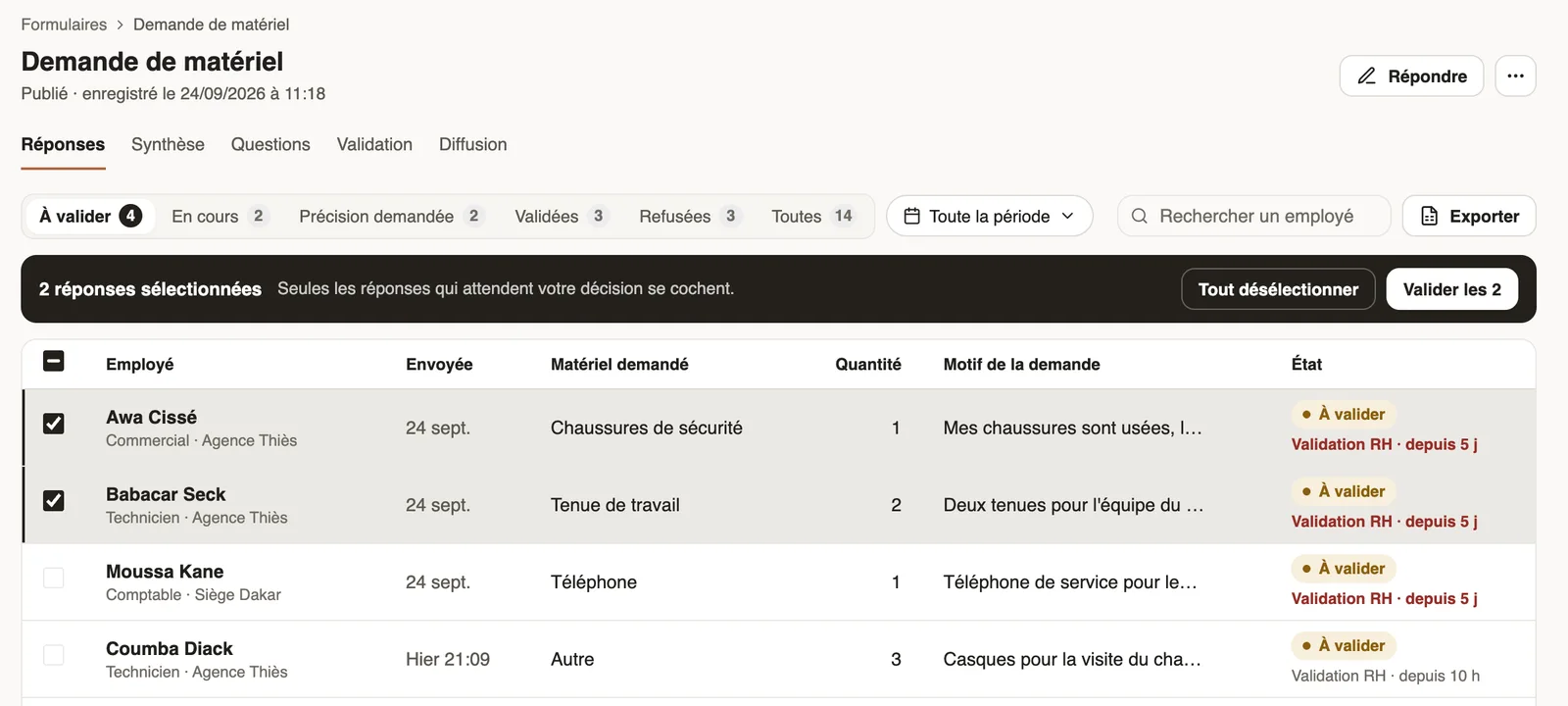
Task: Uncheck Babacar Seck's row checkbox
Action: (x=54, y=500)
